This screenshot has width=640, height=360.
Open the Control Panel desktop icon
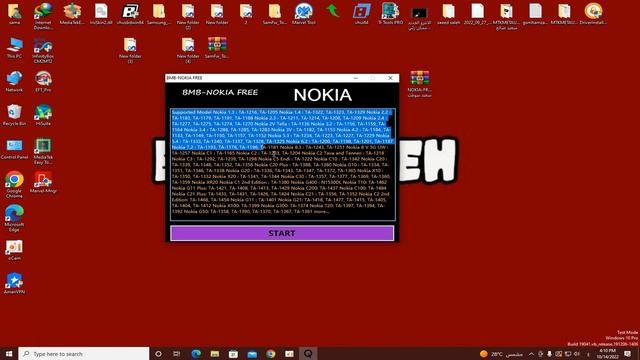coord(14,149)
